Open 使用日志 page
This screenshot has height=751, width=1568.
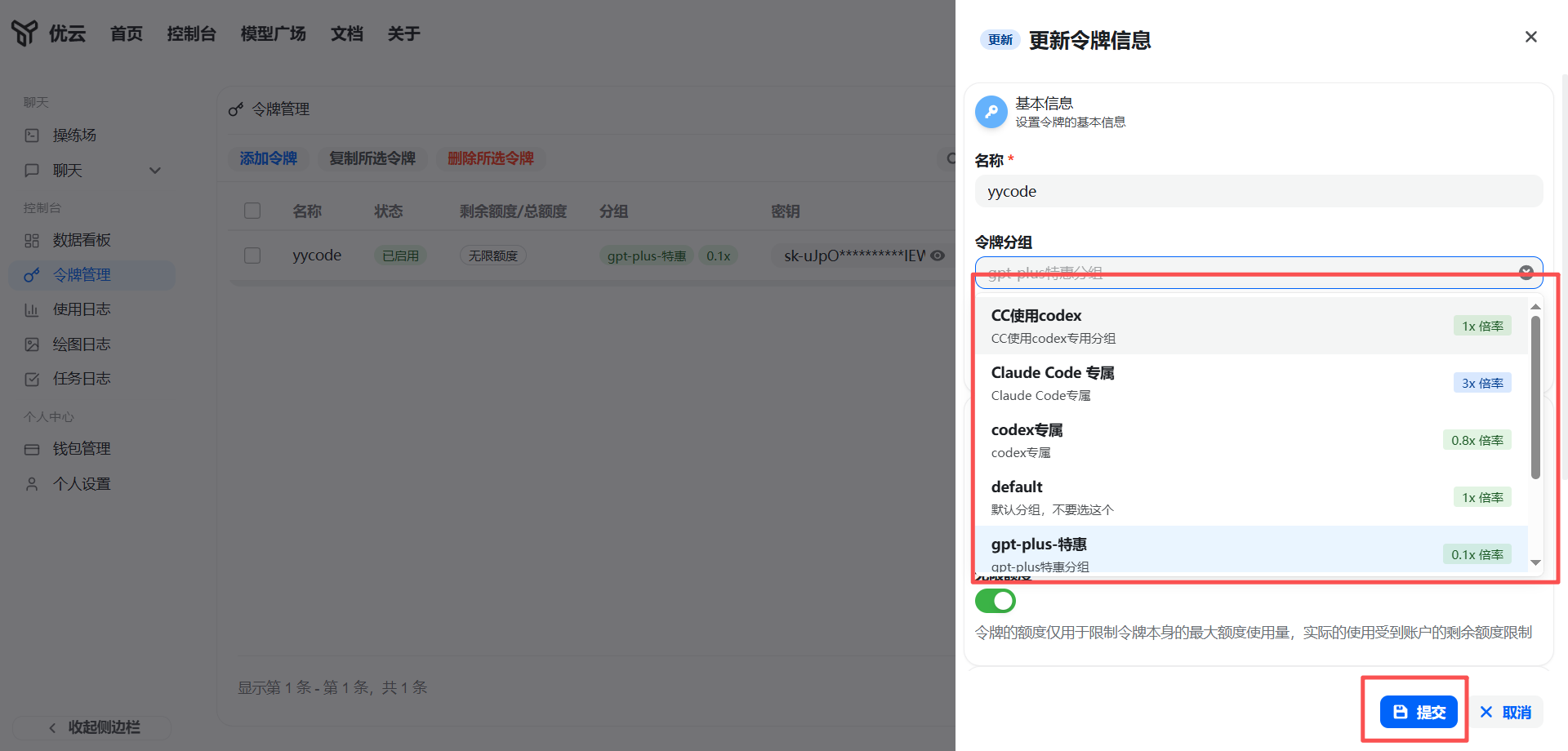82,309
